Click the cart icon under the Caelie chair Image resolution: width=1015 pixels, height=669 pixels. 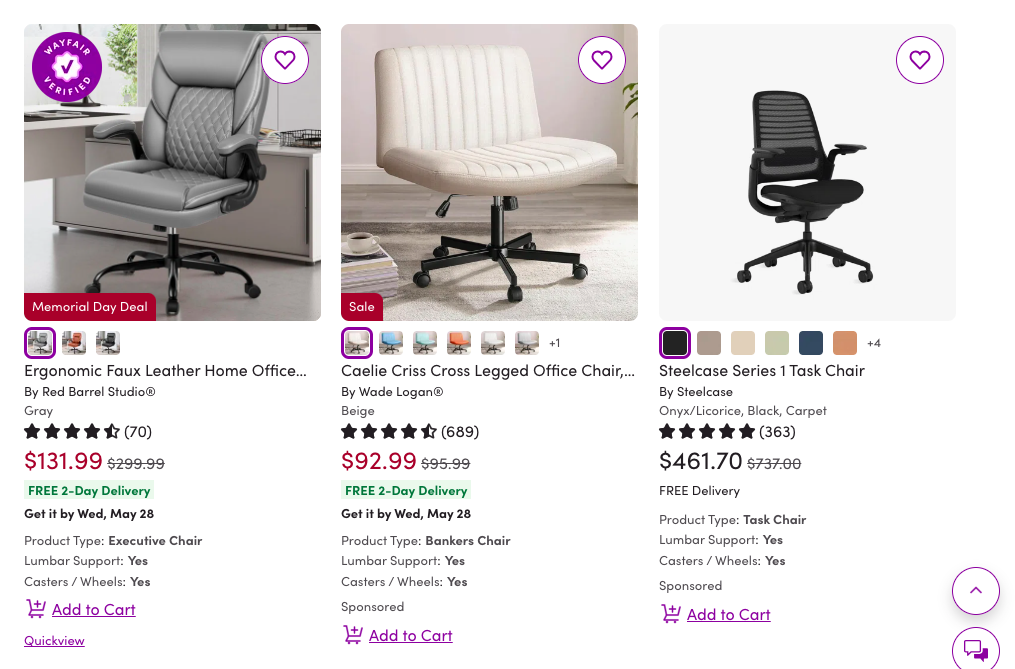(x=353, y=635)
